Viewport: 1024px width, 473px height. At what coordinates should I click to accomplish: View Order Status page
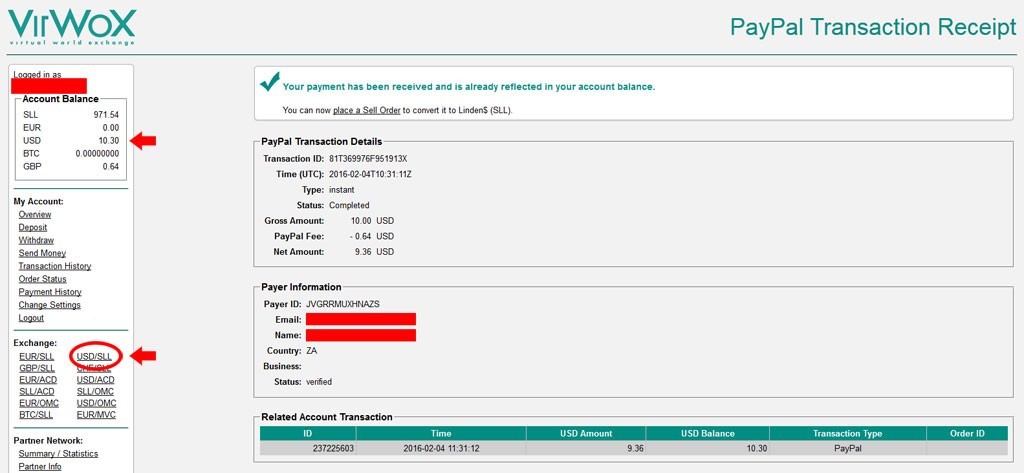(42, 279)
